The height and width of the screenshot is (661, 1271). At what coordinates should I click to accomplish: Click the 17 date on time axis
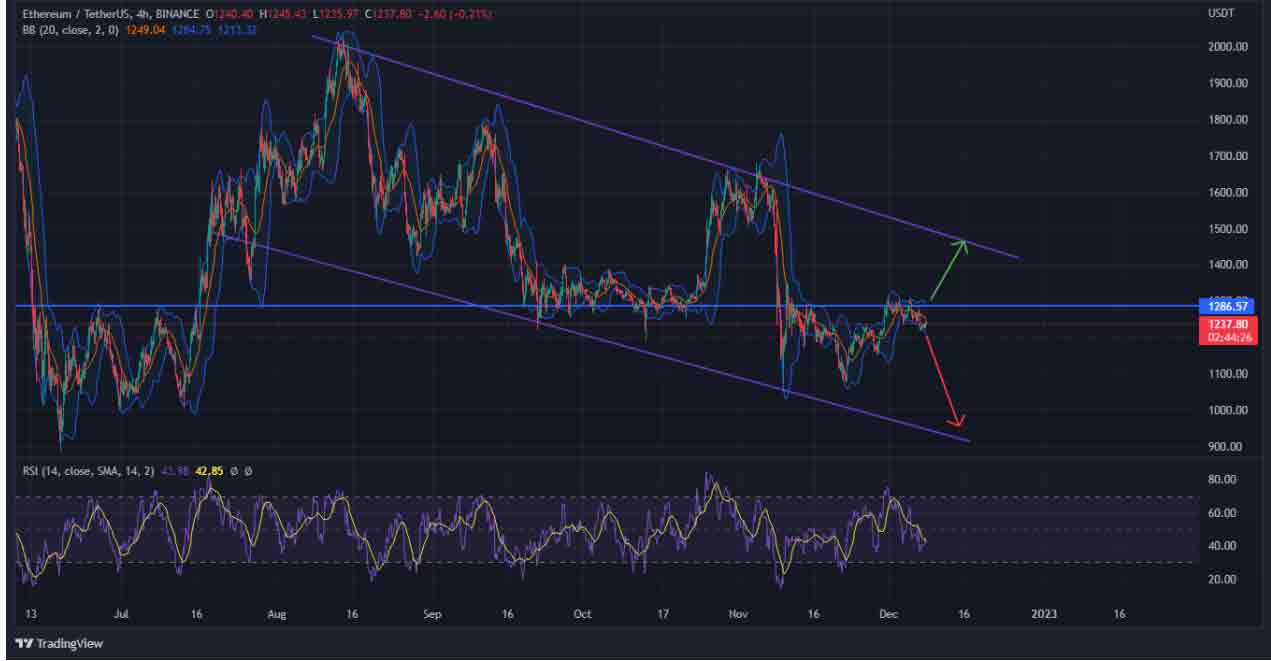coord(661,614)
